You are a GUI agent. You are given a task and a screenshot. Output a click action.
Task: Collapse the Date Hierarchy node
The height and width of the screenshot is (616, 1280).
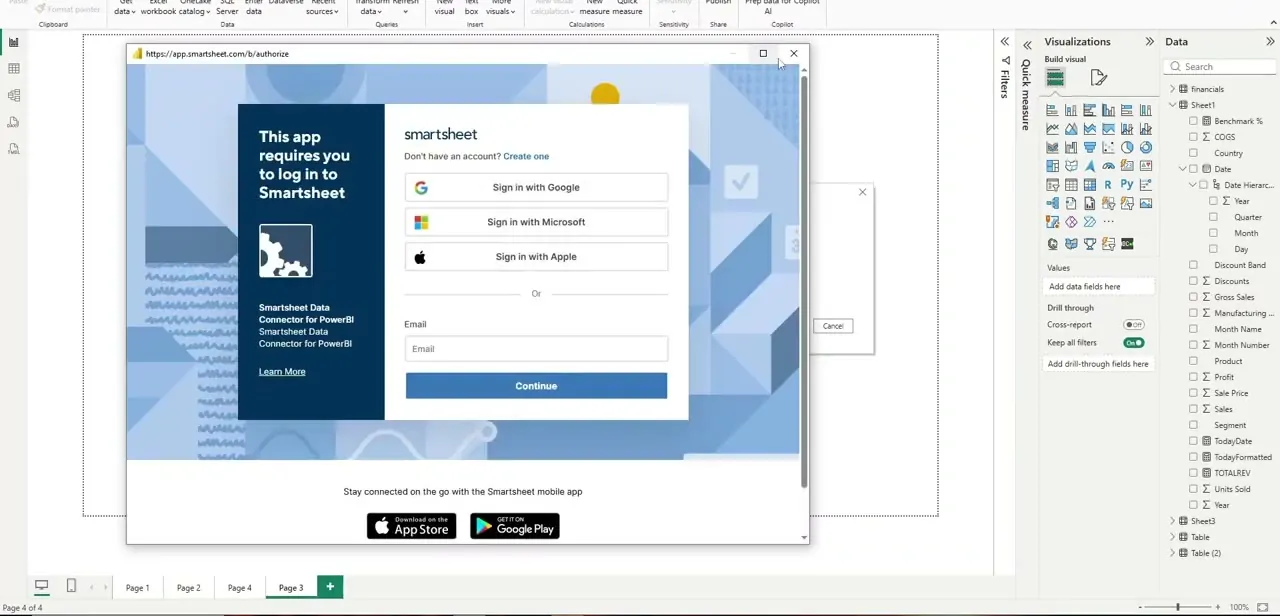point(1193,185)
